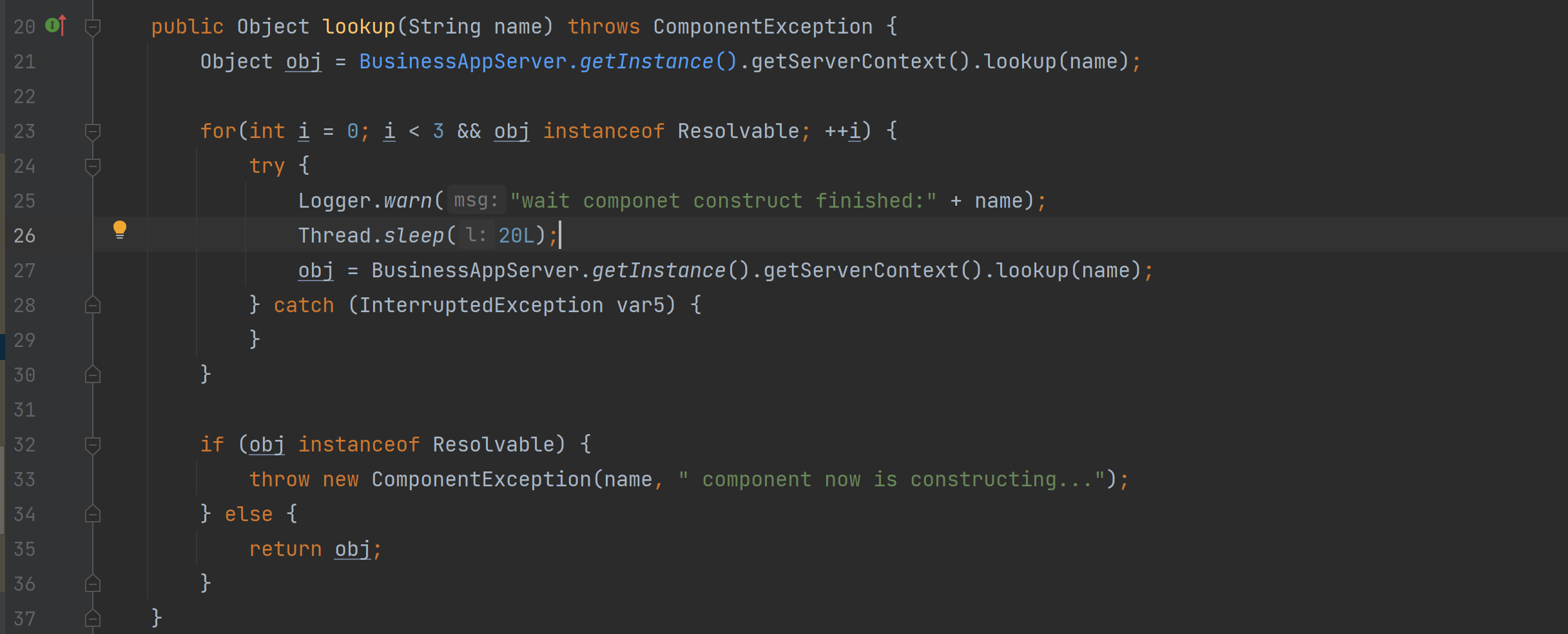Click the fold marker on the else line
Screen dimensions: 1568x634
[x=93, y=515]
